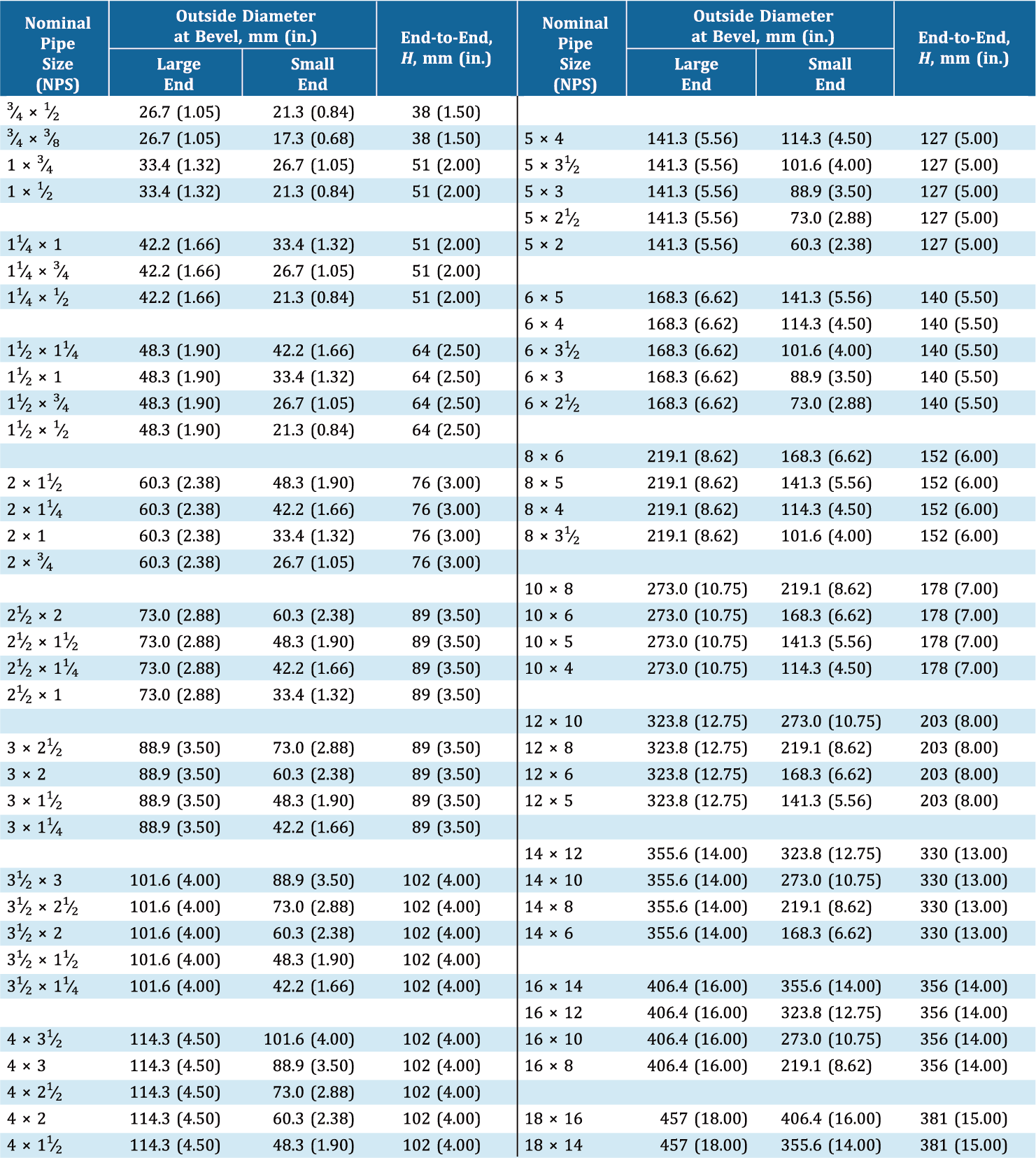Click the '¾ × ½' size row label
Screen dimensions: 1036x1158
pos(33,112)
